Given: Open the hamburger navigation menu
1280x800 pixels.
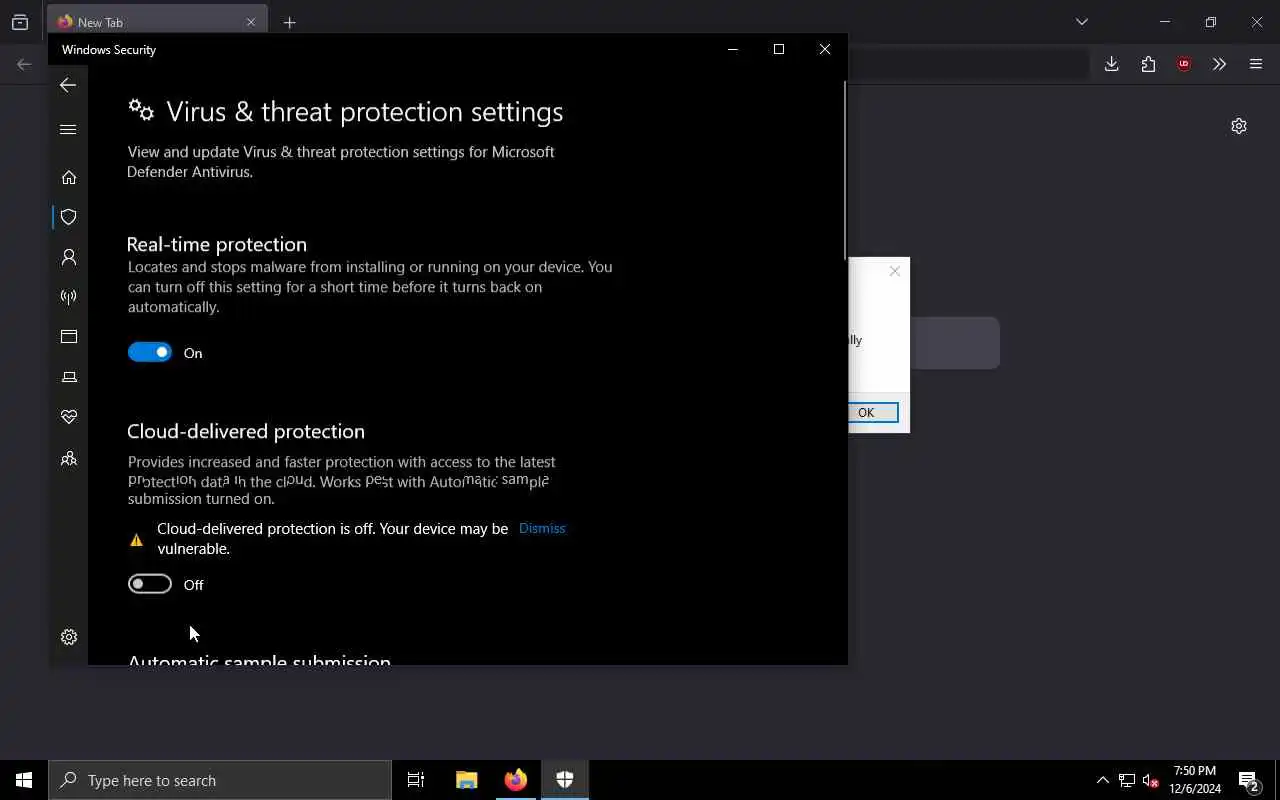Looking at the screenshot, I should point(68,129).
